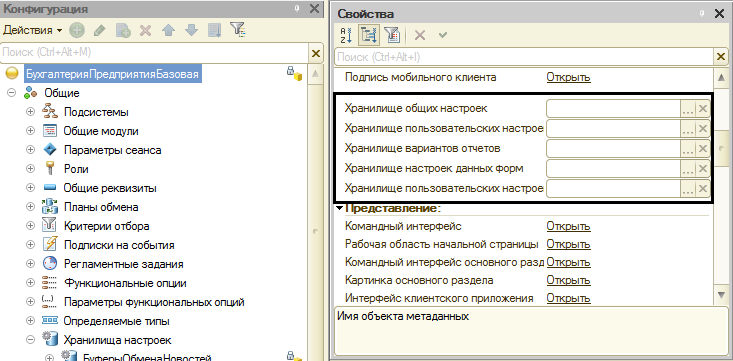Click the red X Delete icon in Configuration toolbar
The image size is (733, 361).
[146, 31]
